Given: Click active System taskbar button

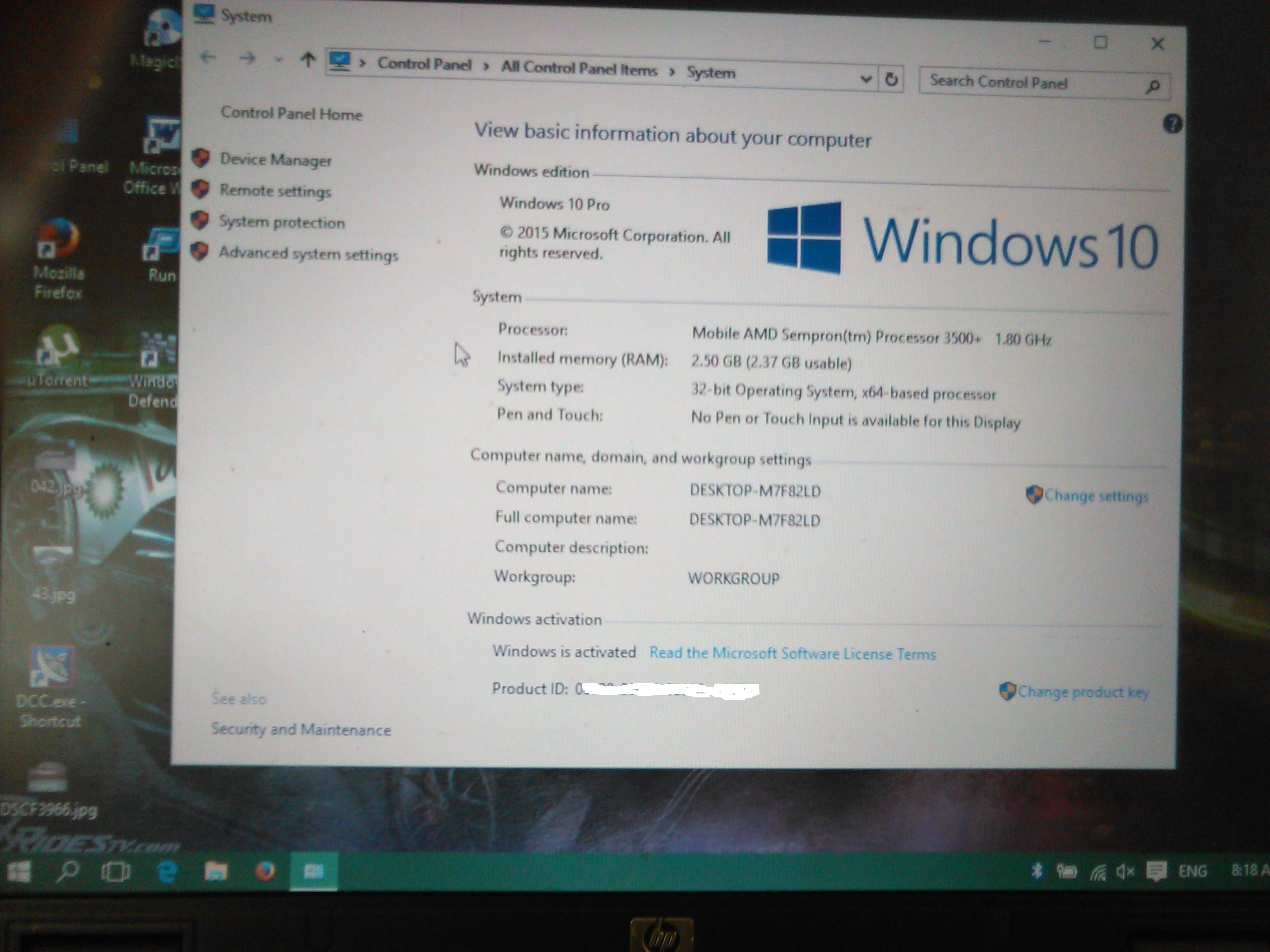Looking at the screenshot, I should tap(314, 872).
